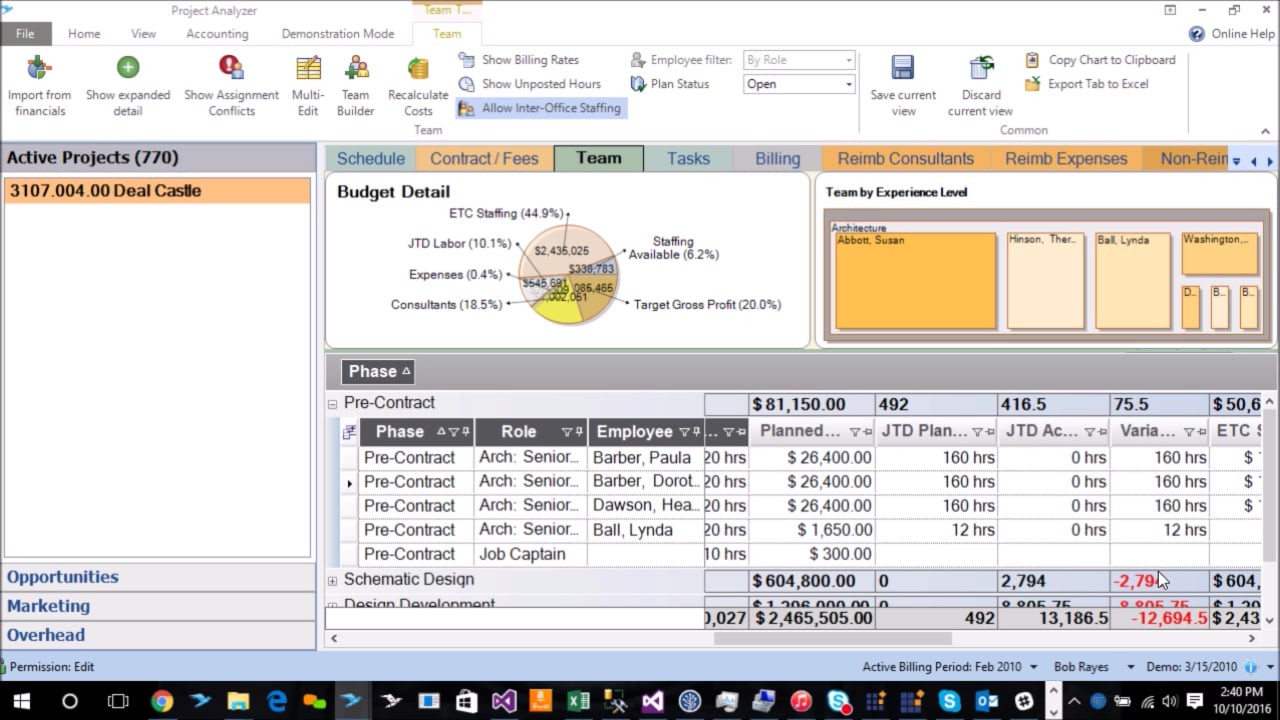This screenshot has height=720, width=1280.
Task: Click Import from financials icon
Action: tap(39, 68)
